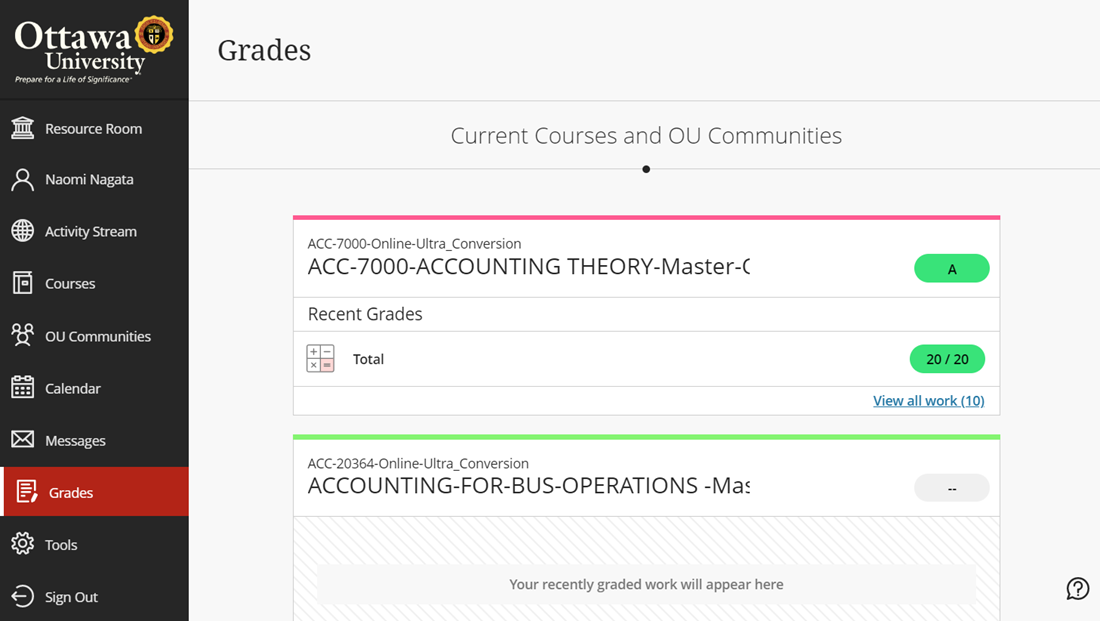Open the Naomi Nagata profile icon
Image resolution: width=1100 pixels, height=621 pixels.
pyautogui.click(x=22, y=180)
